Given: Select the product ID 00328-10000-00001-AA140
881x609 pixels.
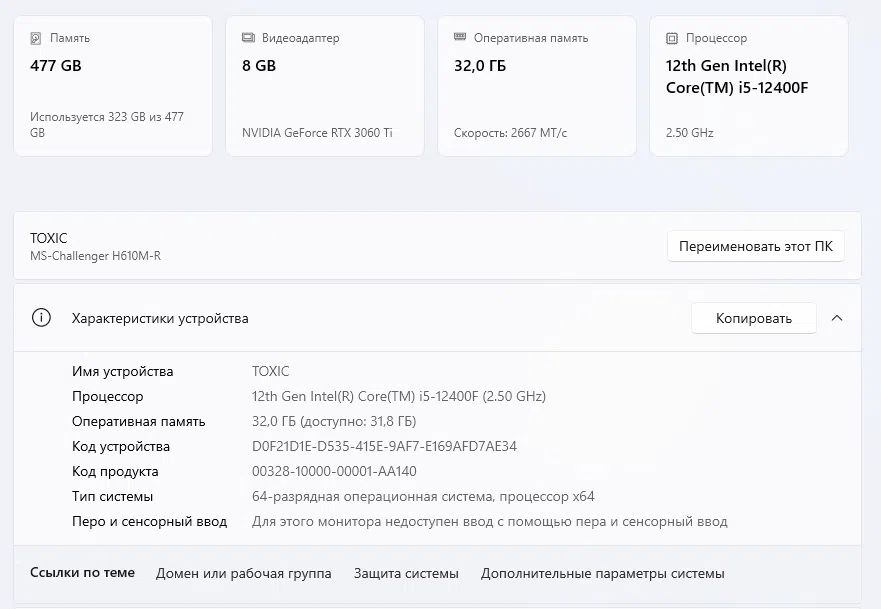Looking at the screenshot, I should 334,471.
